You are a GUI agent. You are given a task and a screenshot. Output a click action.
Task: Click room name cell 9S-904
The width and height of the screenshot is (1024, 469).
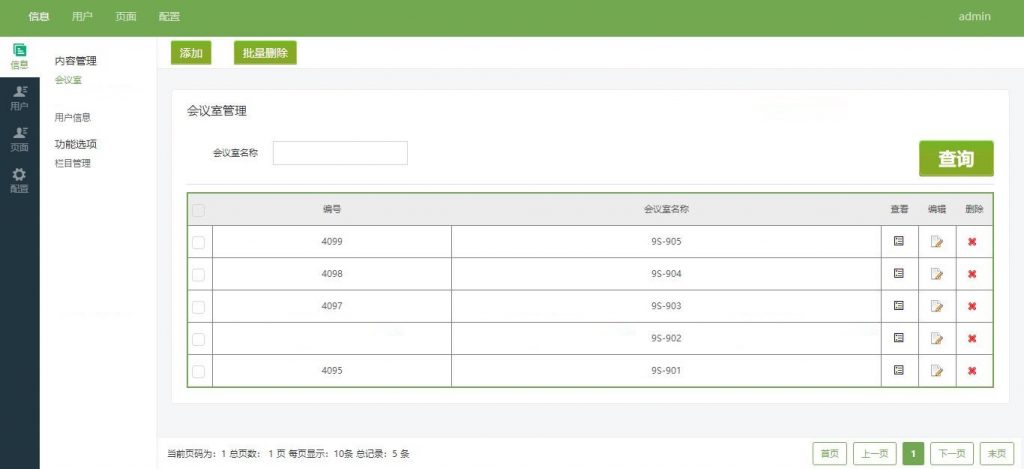(666, 274)
